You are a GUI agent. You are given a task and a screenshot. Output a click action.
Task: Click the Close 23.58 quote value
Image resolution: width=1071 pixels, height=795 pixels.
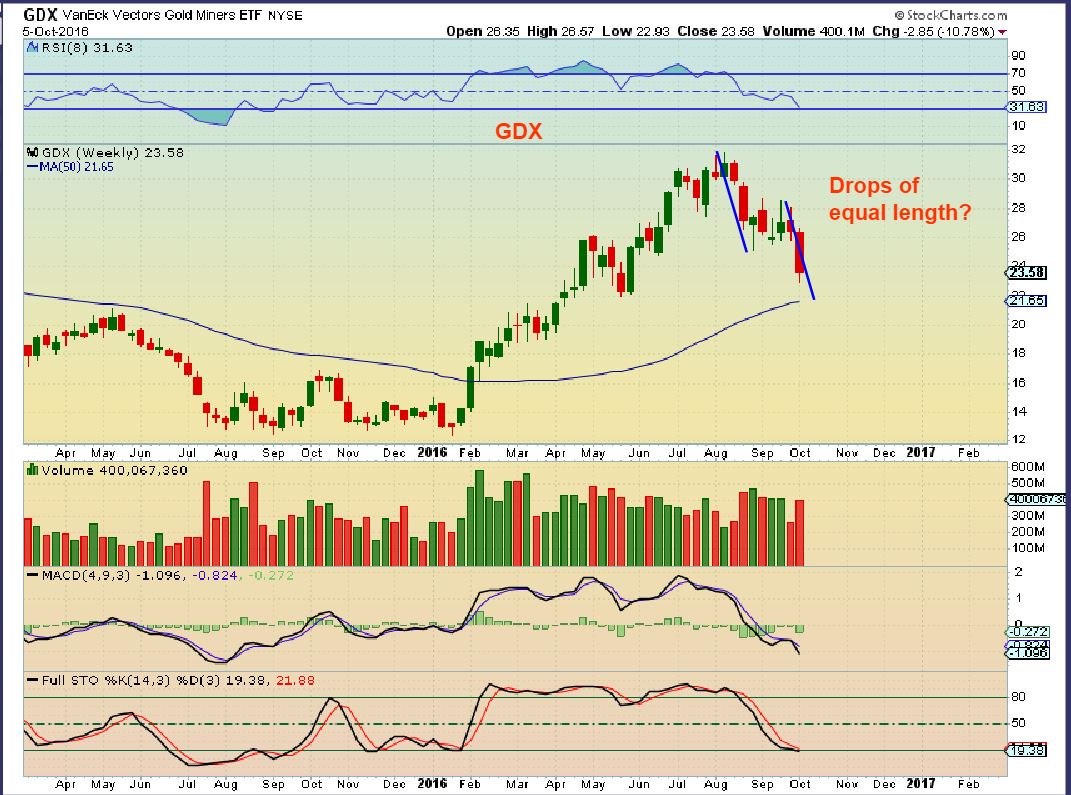[715, 31]
